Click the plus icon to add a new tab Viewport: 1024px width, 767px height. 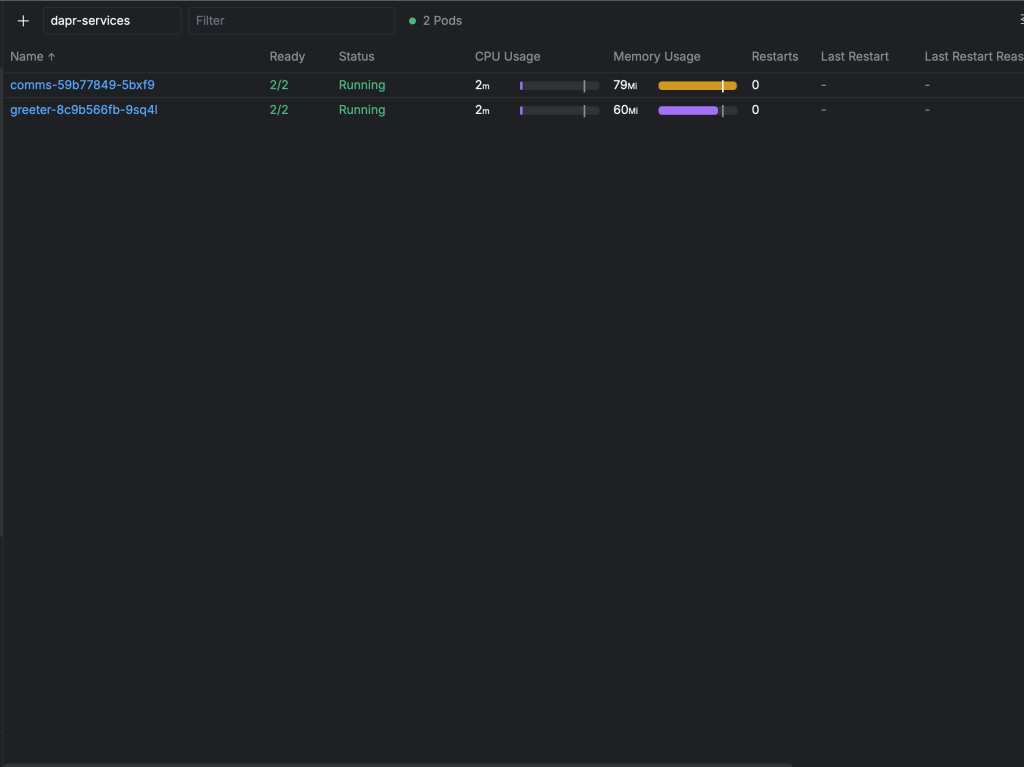23,20
